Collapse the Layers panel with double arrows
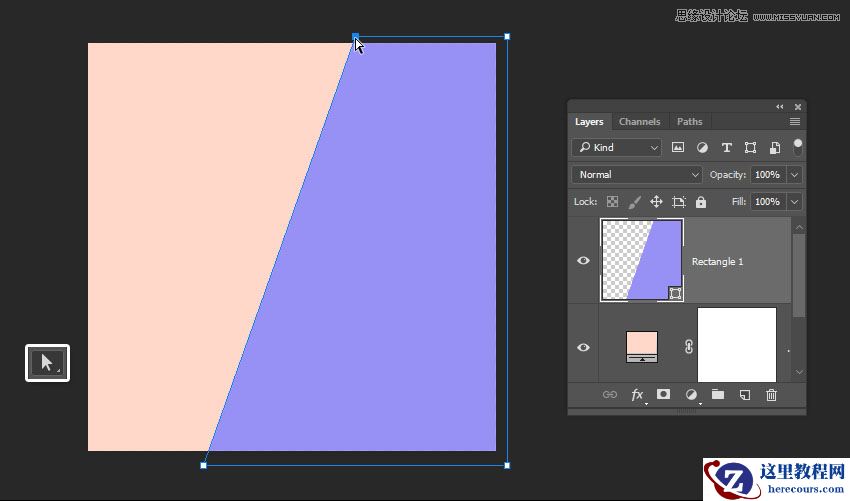Image resolution: width=850 pixels, height=501 pixels. click(x=780, y=107)
